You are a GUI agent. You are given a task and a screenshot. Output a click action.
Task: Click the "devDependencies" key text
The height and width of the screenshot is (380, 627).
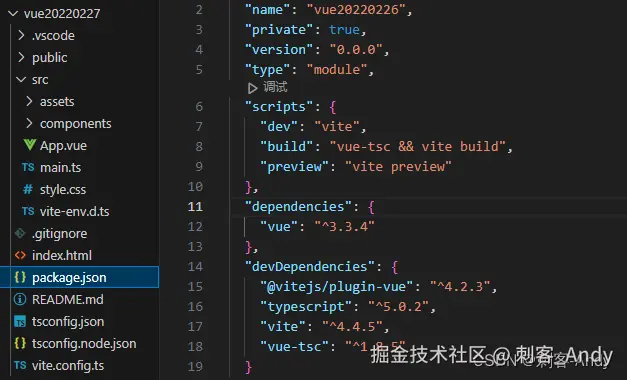(310, 267)
